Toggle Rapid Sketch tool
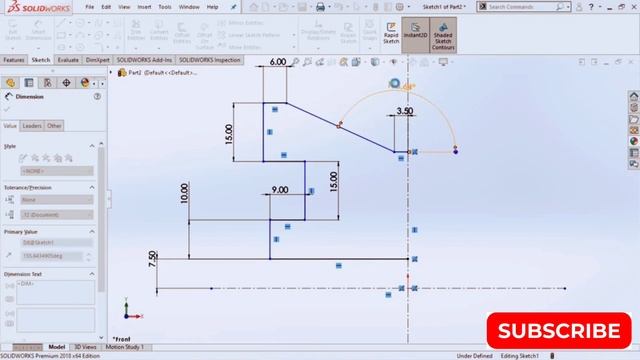Screen dimensions: 640x360 coord(391,33)
